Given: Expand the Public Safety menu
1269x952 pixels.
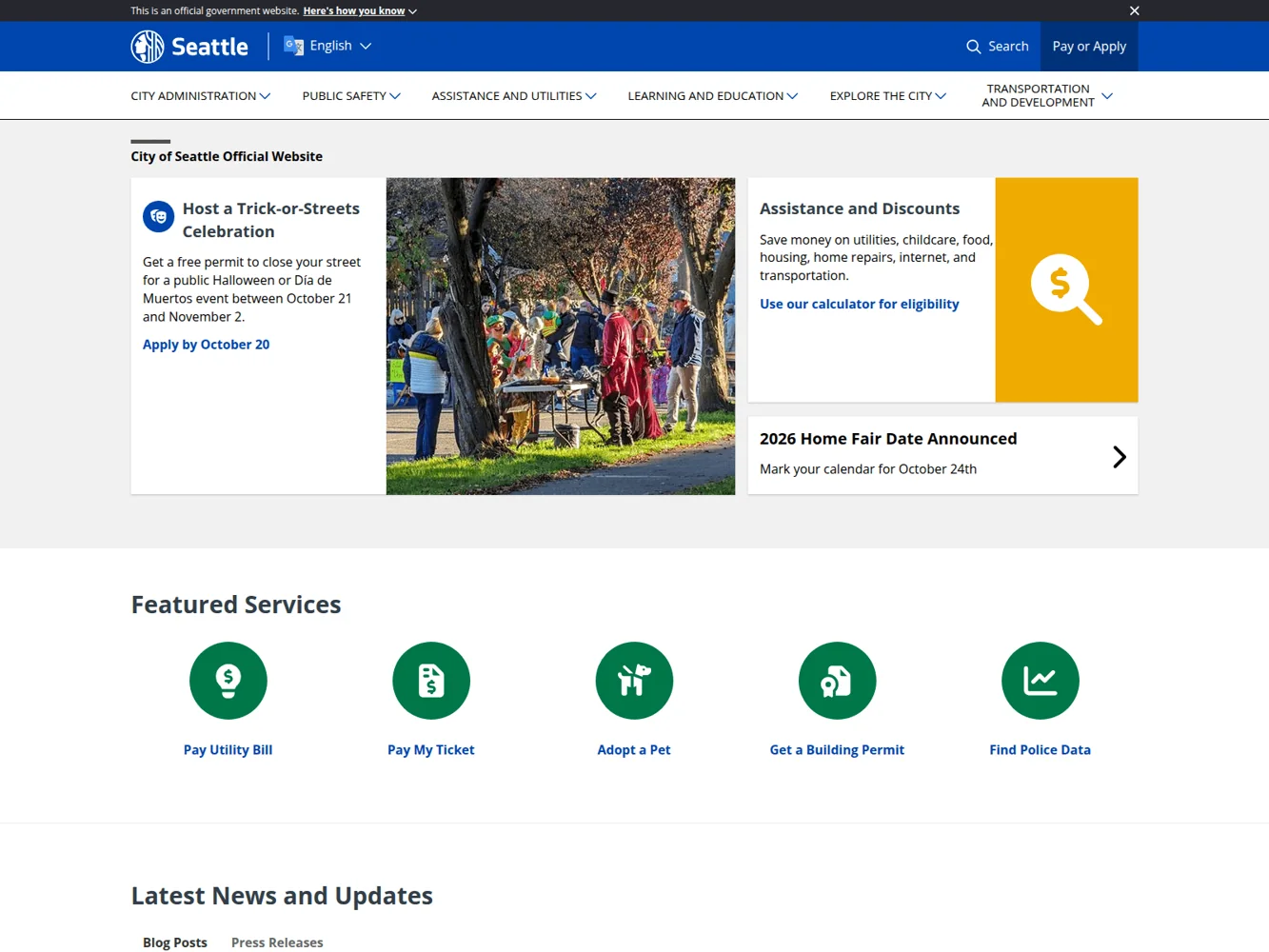Looking at the screenshot, I should pyautogui.click(x=351, y=96).
